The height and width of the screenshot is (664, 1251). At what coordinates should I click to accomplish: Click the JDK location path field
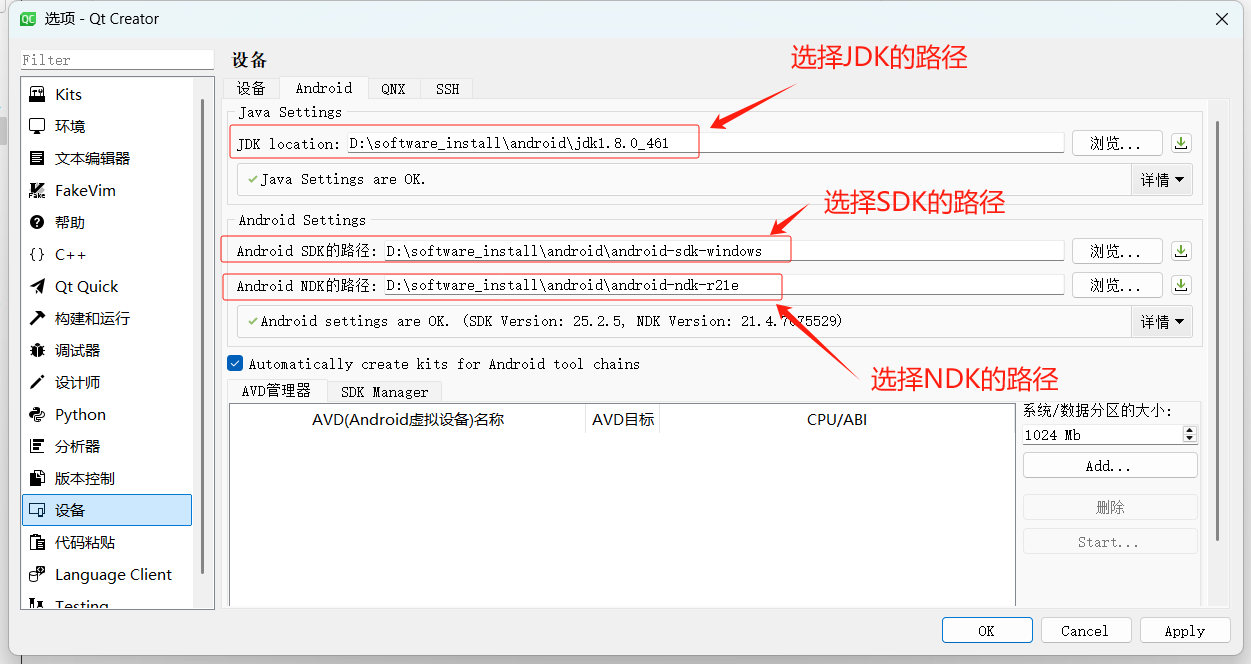pos(706,143)
